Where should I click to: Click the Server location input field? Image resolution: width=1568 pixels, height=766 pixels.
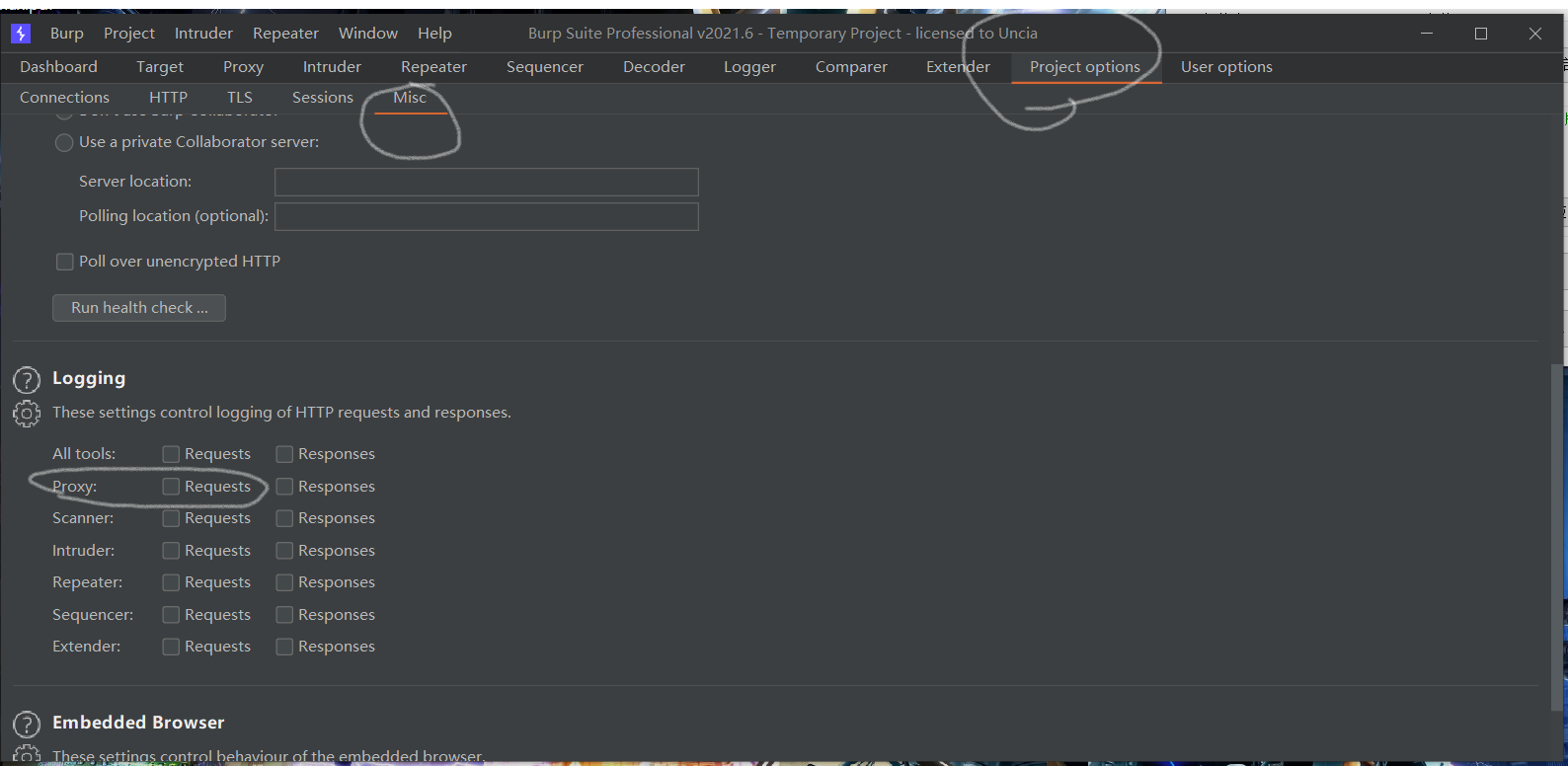coord(487,182)
